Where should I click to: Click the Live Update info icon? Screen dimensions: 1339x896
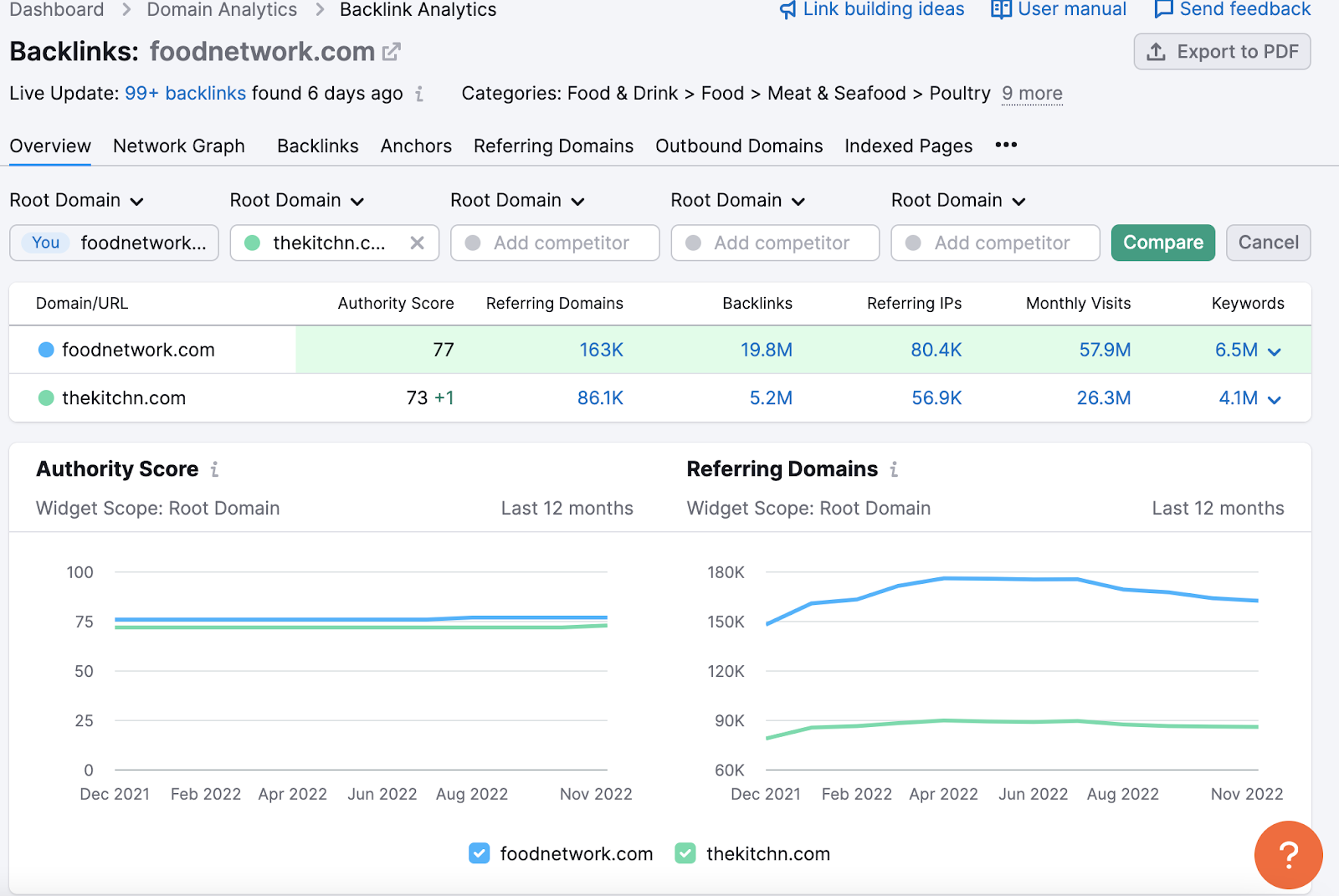418,94
